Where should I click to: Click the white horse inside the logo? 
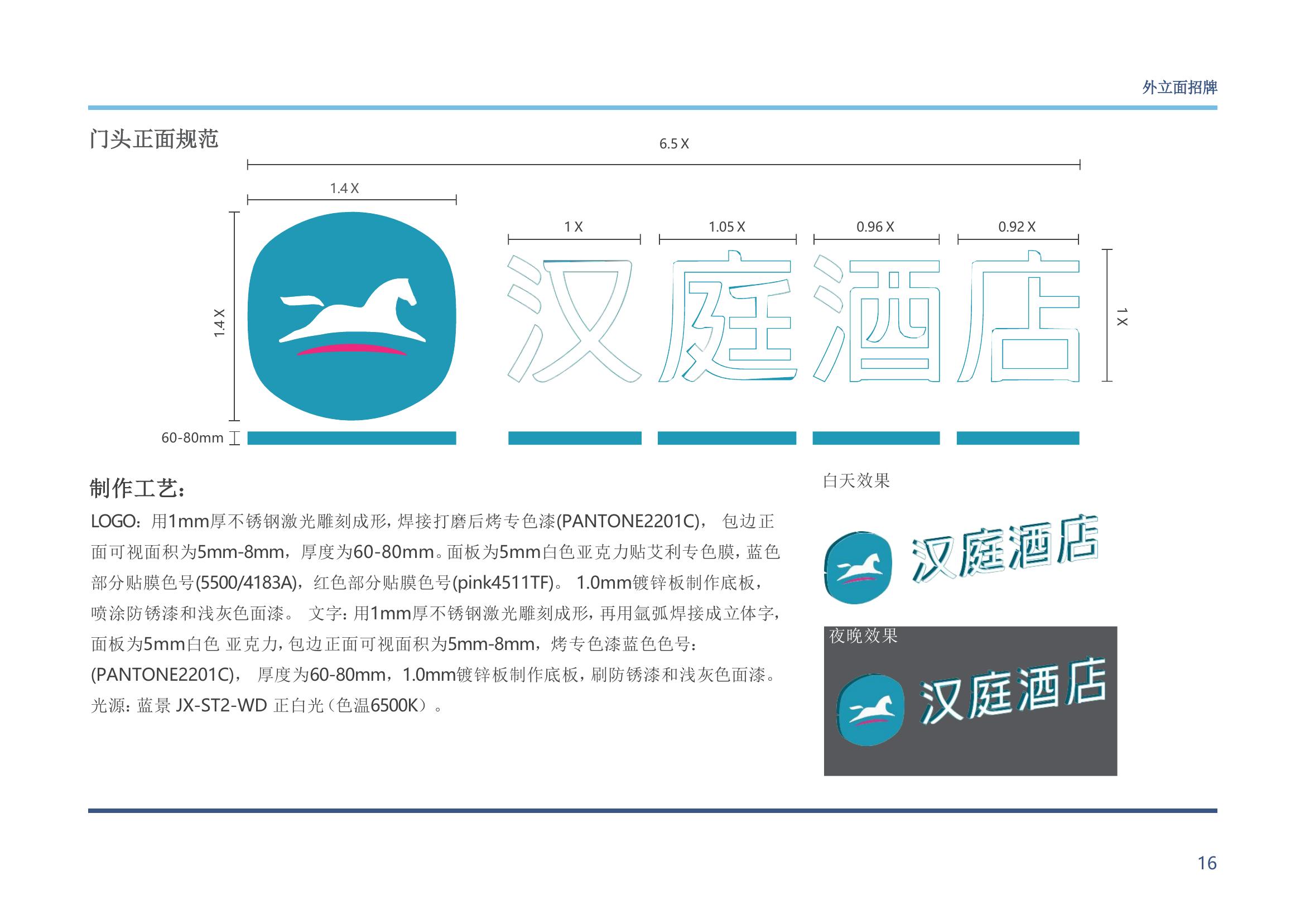tap(353, 310)
